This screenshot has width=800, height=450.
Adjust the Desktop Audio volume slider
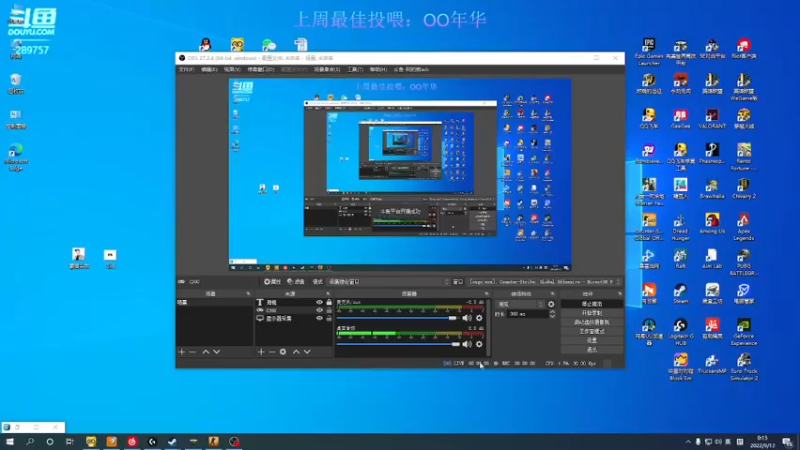(x=397, y=344)
